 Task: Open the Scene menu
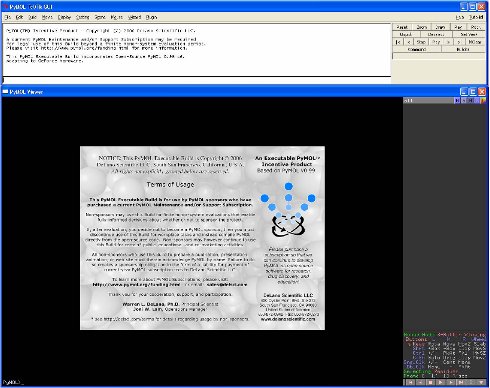coord(100,17)
